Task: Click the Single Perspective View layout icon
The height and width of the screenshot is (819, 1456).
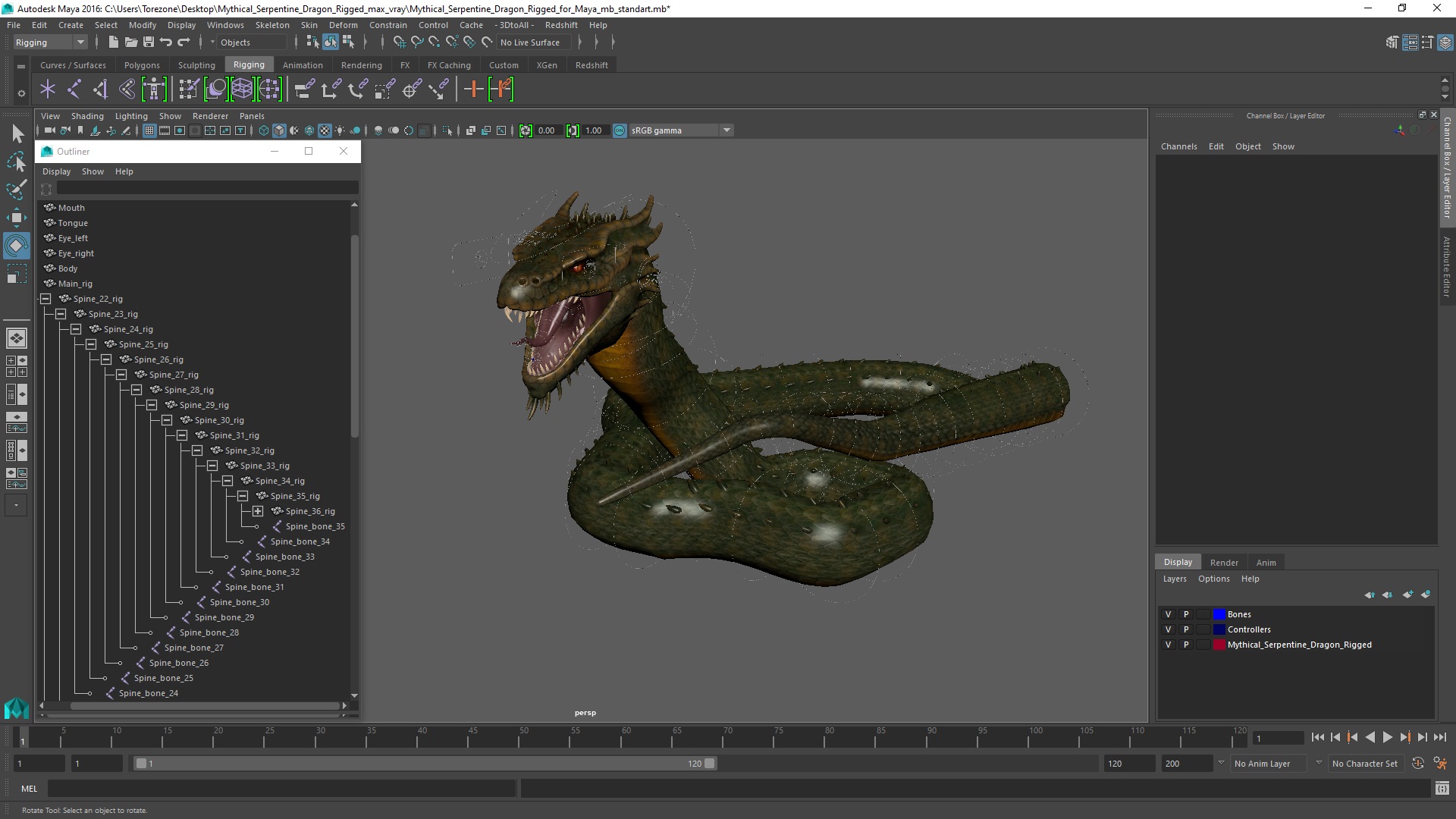Action: pos(16,338)
